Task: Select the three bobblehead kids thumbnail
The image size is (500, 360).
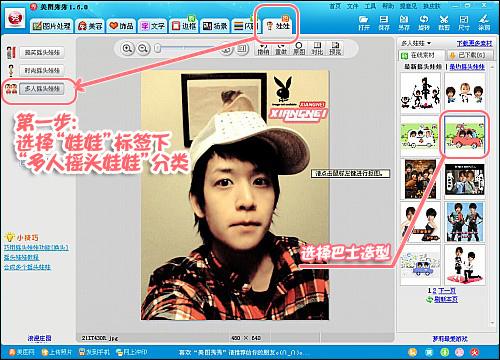Action: tap(464, 92)
